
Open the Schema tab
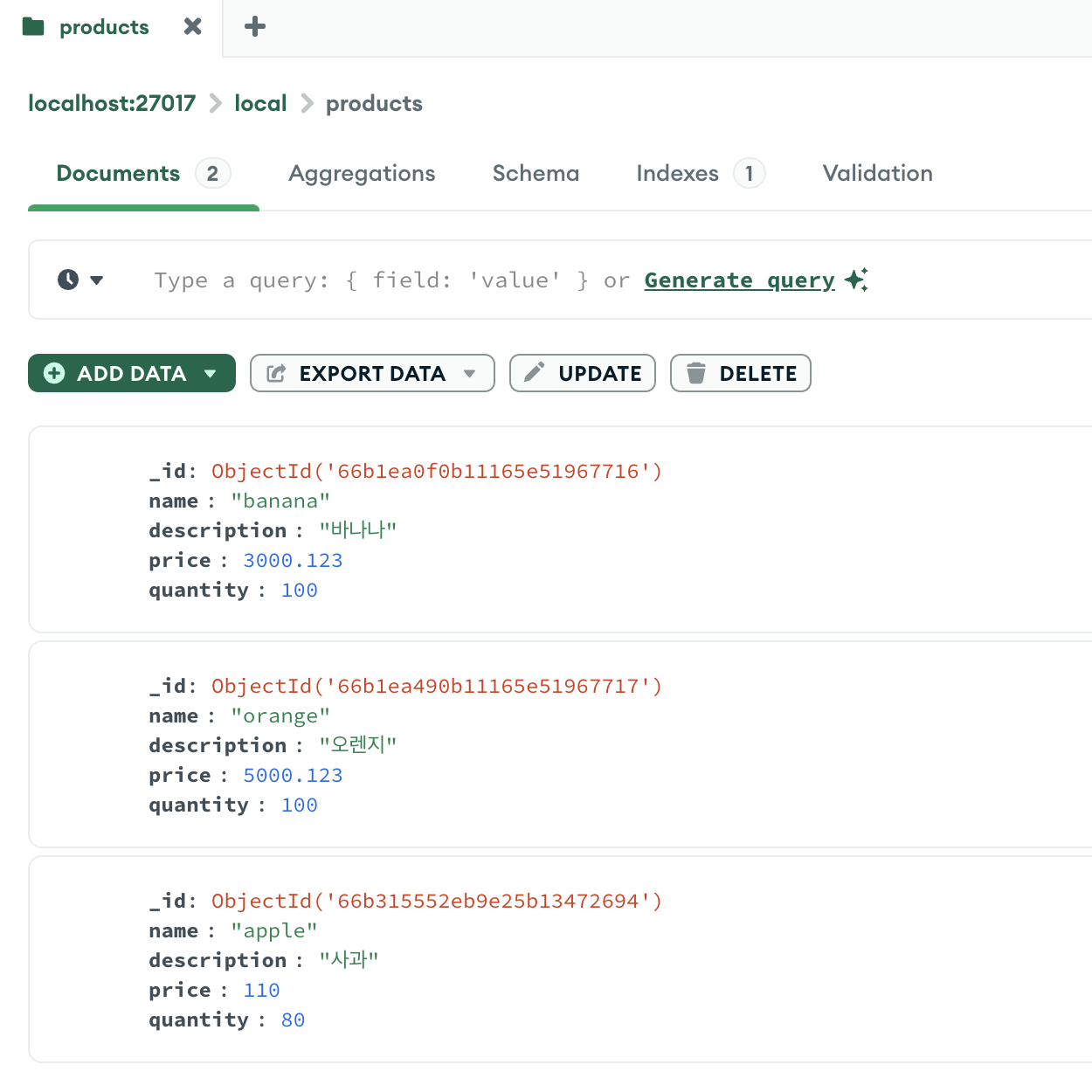(536, 173)
